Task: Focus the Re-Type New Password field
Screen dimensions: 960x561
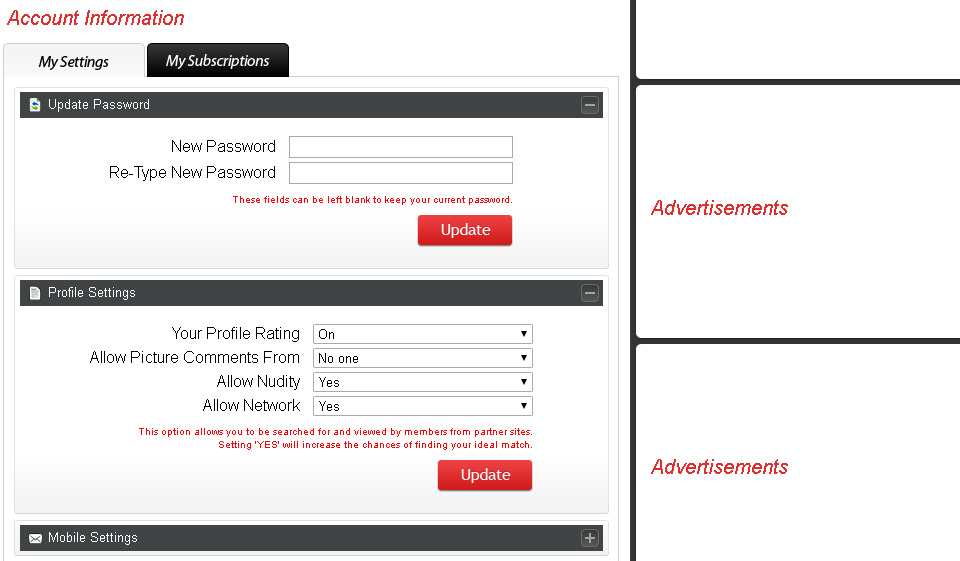Action: [x=400, y=173]
